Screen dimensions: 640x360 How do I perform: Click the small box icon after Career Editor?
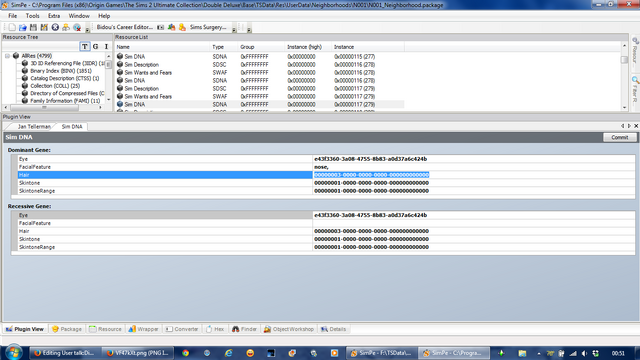pos(160,27)
